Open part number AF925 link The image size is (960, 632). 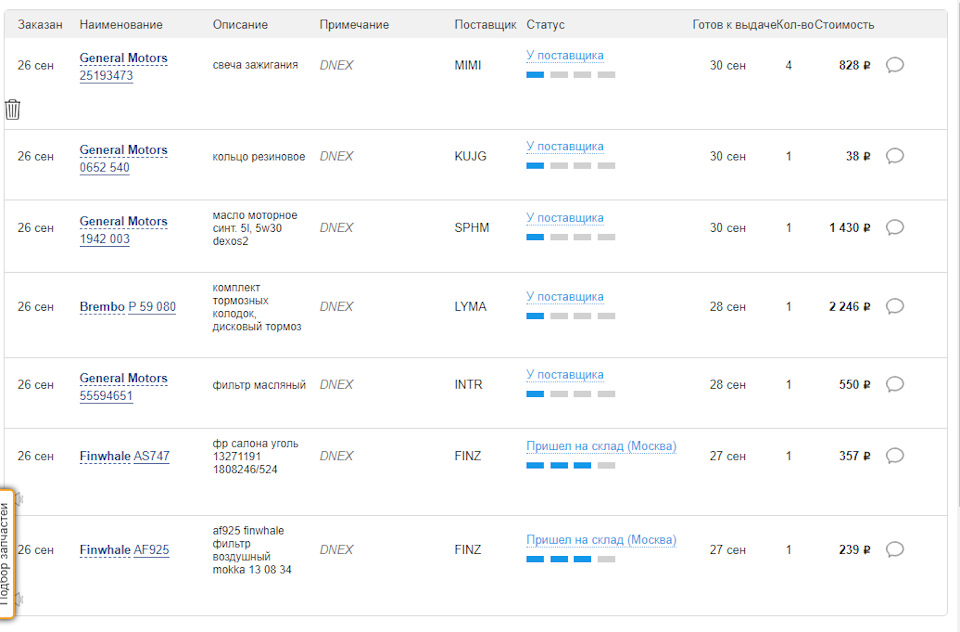151,550
